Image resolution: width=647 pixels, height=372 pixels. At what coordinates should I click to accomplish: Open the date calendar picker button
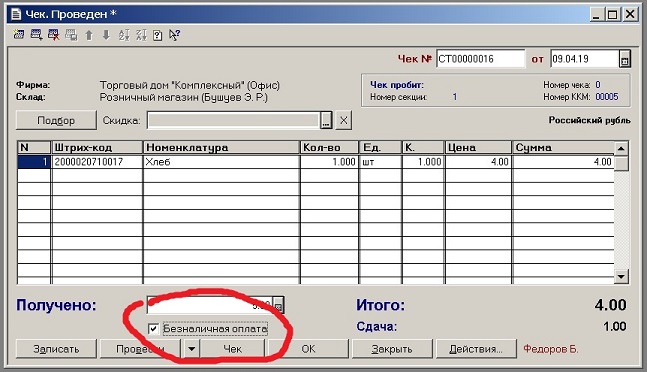pos(624,59)
